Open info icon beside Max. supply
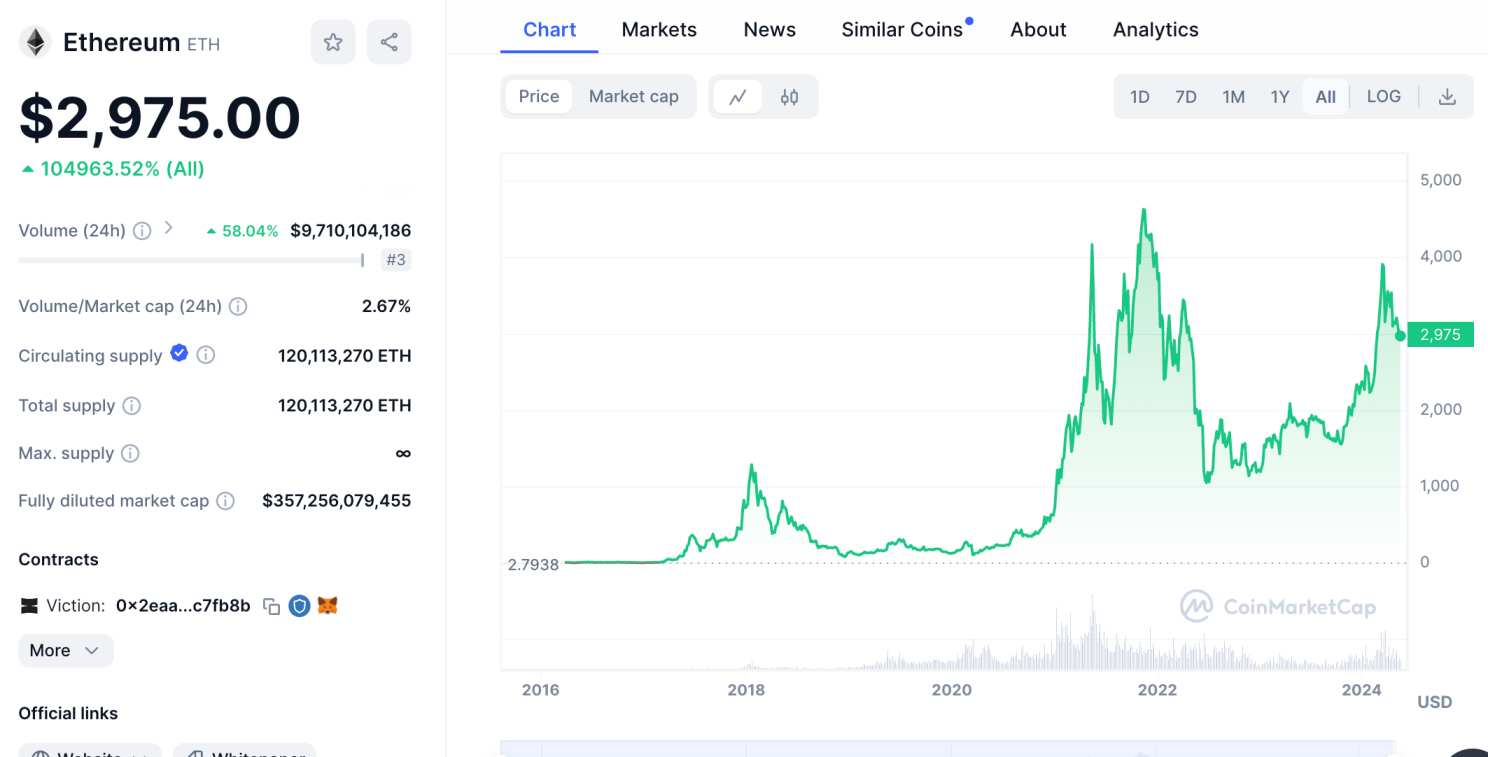The width and height of the screenshot is (1488, 757). tap(130, 453)
